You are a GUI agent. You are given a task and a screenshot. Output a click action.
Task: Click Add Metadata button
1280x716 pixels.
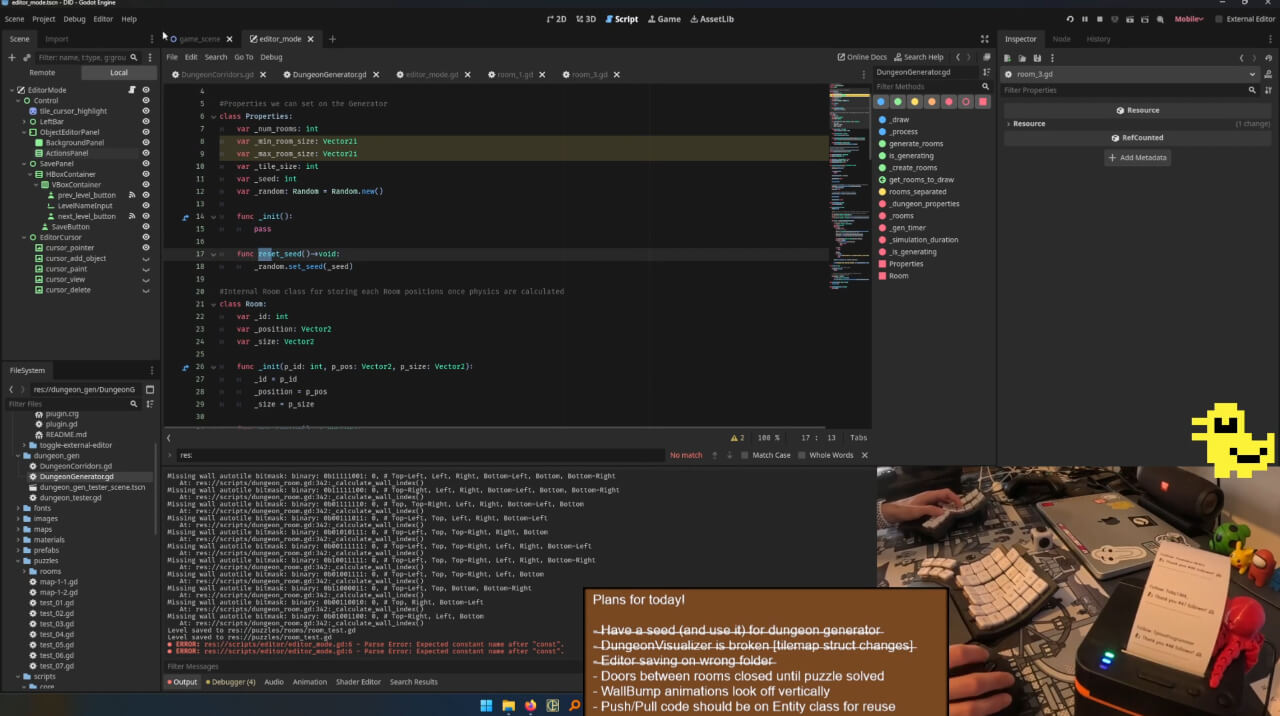click(1139, 158)
